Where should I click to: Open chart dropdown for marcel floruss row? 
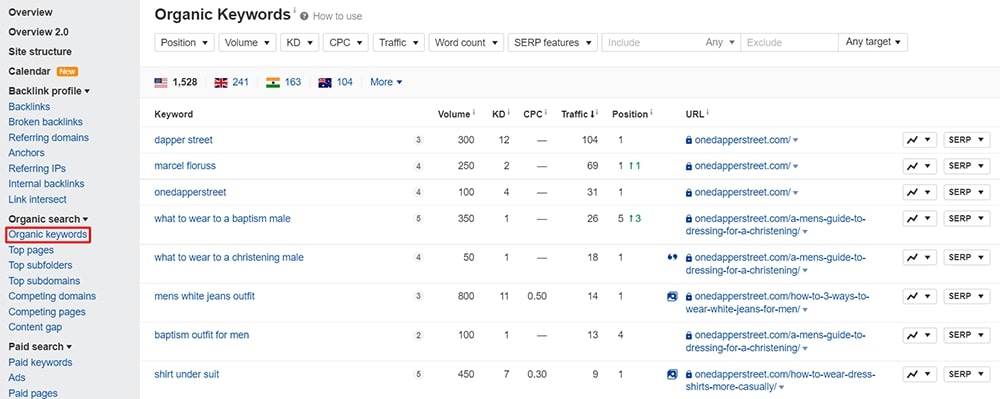920,166
